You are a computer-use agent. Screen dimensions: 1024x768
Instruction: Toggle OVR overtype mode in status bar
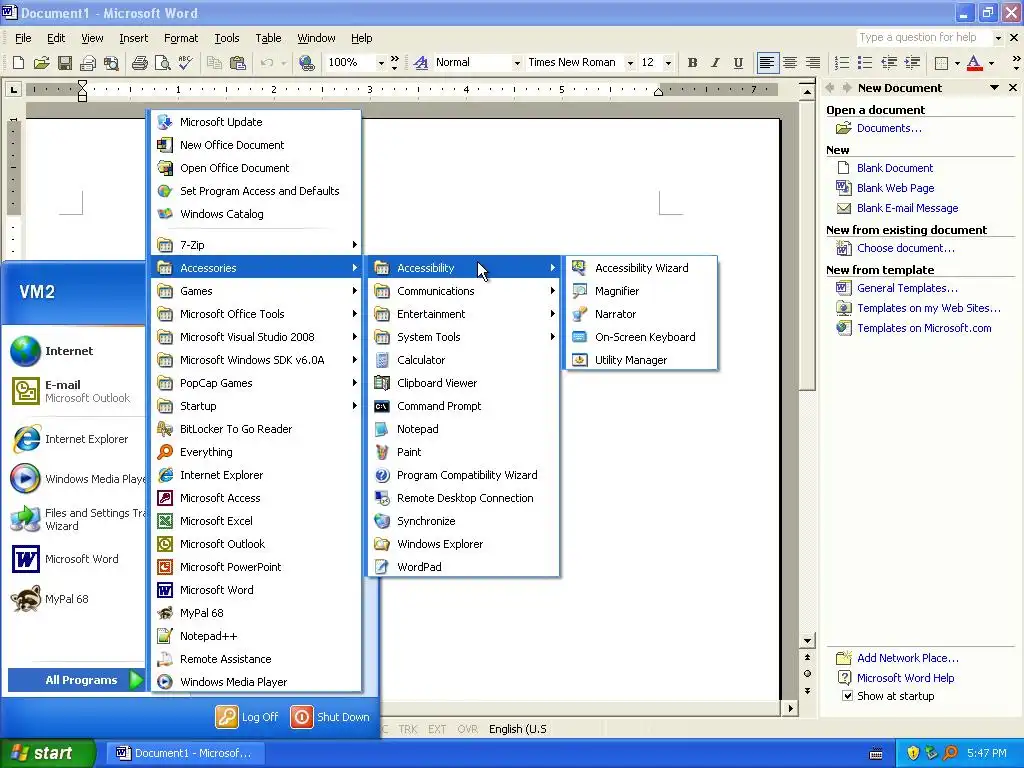click(x=468, y=729)
